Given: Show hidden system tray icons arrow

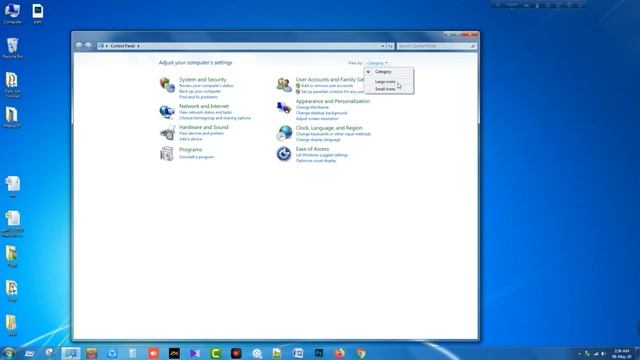Looking at the screenshot, I should (579, 354).
